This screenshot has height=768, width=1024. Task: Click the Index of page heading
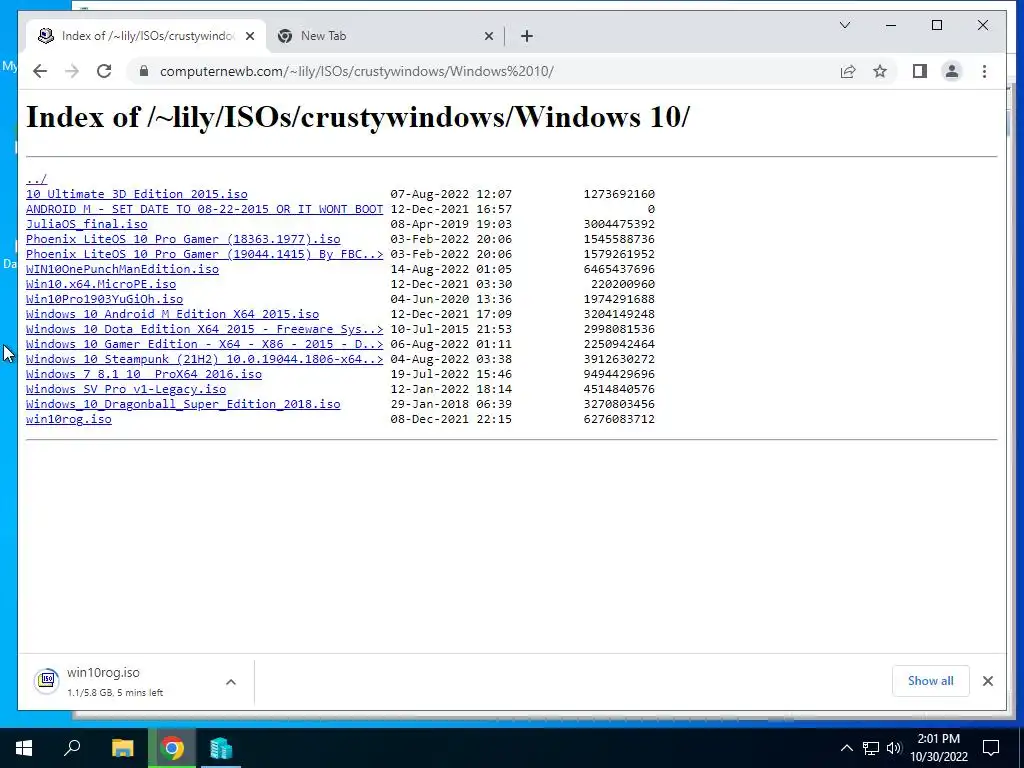point(357,118)
